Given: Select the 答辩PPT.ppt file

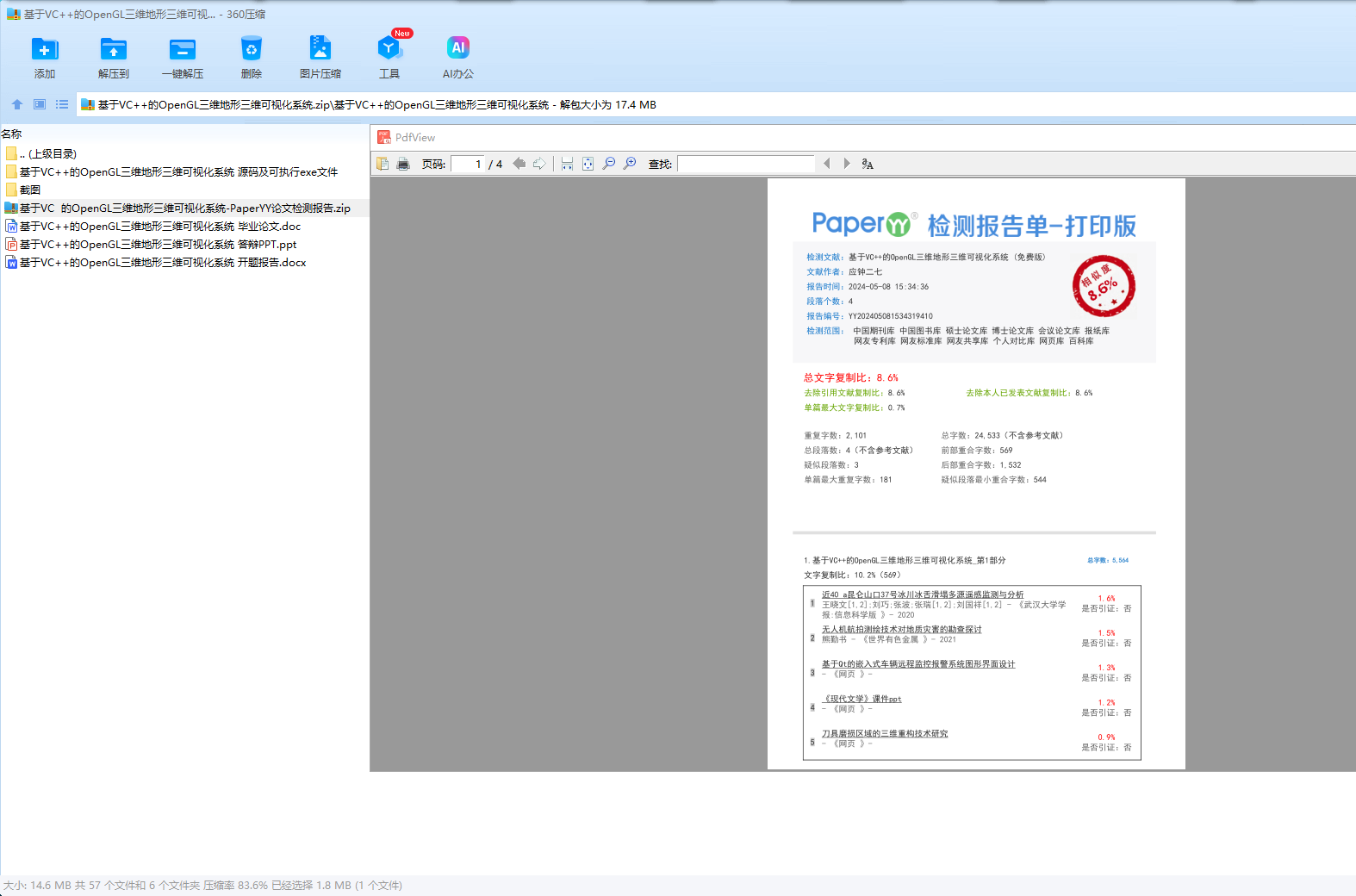Looking at the screenshot, I should (x=151, y=244).
